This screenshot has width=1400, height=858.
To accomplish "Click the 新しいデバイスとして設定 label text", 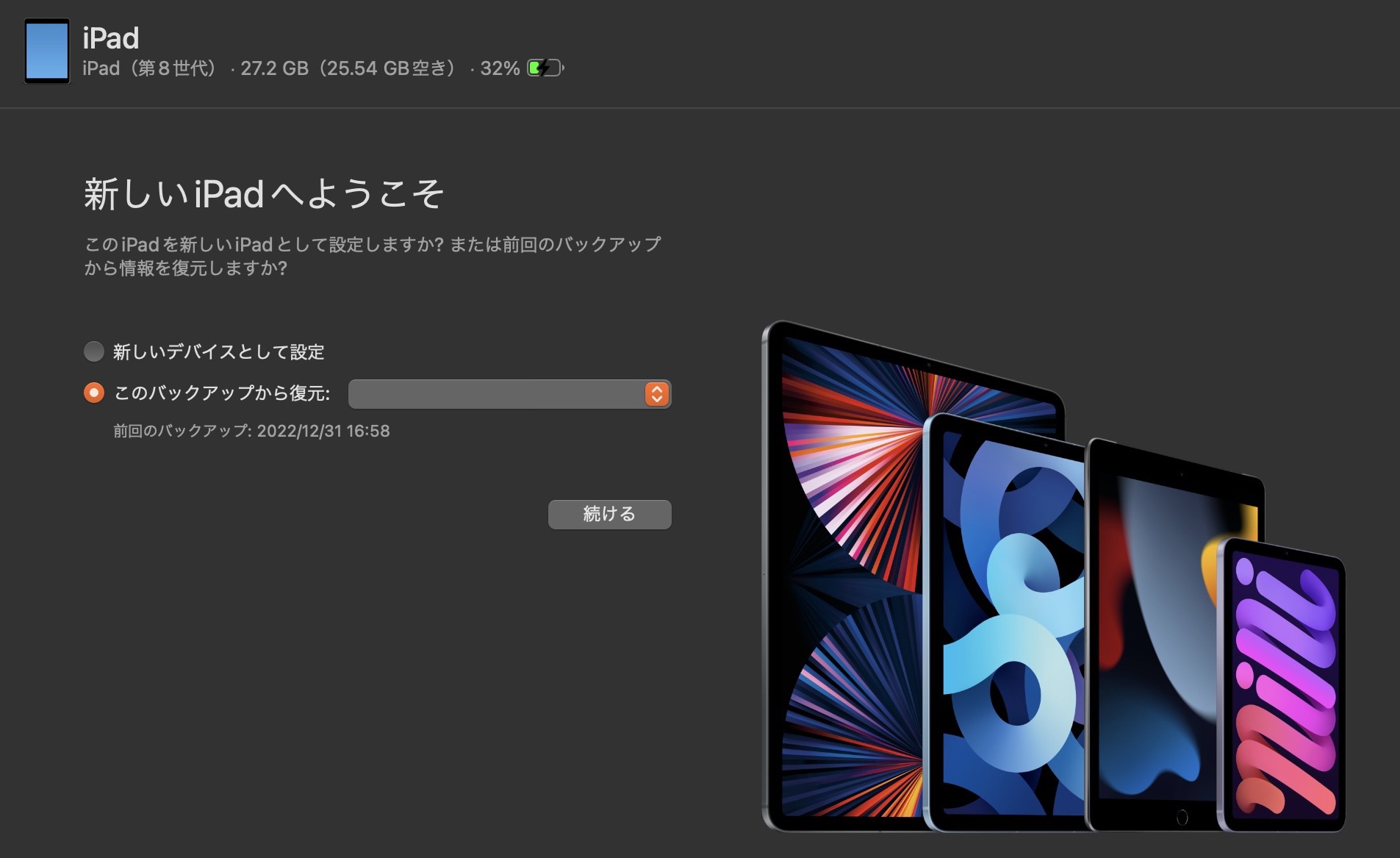I will (x=218, y=352).
